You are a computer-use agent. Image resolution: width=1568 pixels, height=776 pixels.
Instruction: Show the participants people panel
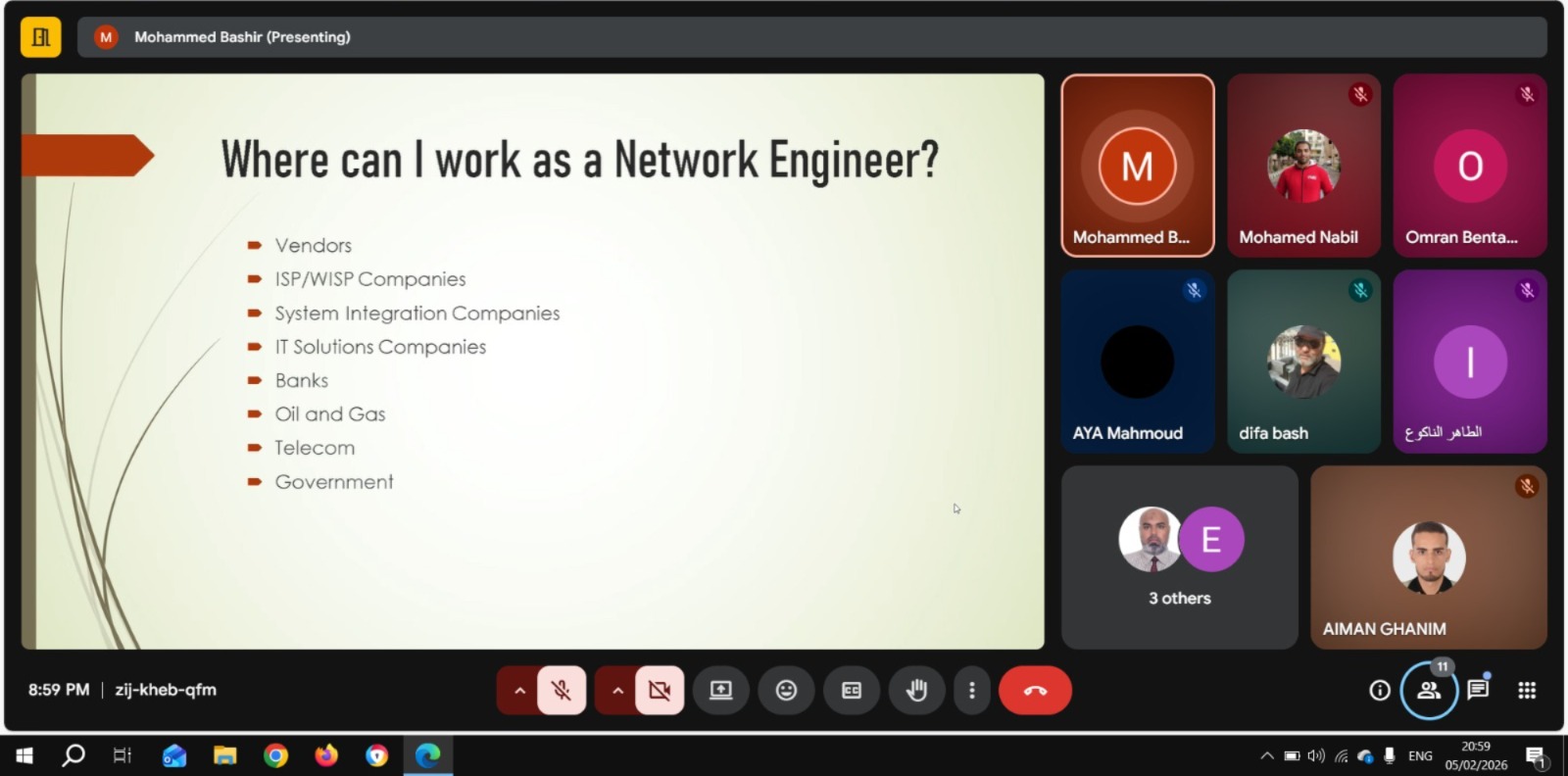click(1429, 691)
